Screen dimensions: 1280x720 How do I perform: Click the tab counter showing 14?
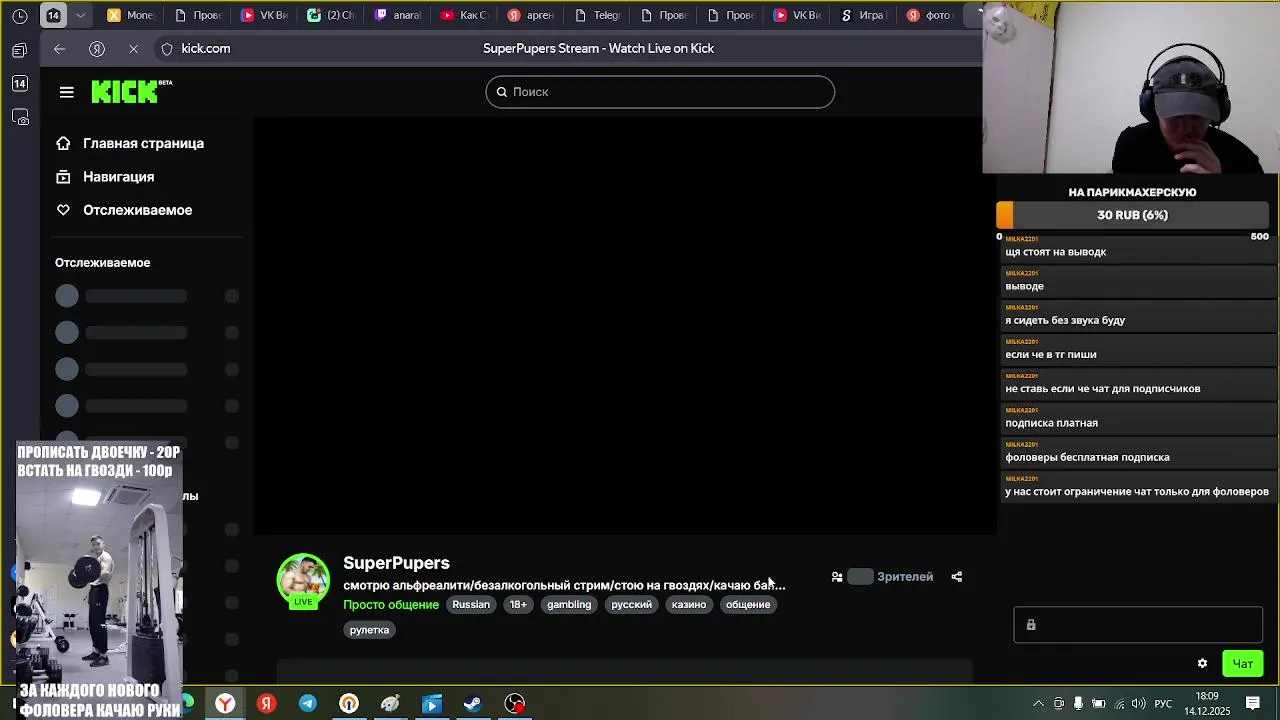[x=53, y=15]
